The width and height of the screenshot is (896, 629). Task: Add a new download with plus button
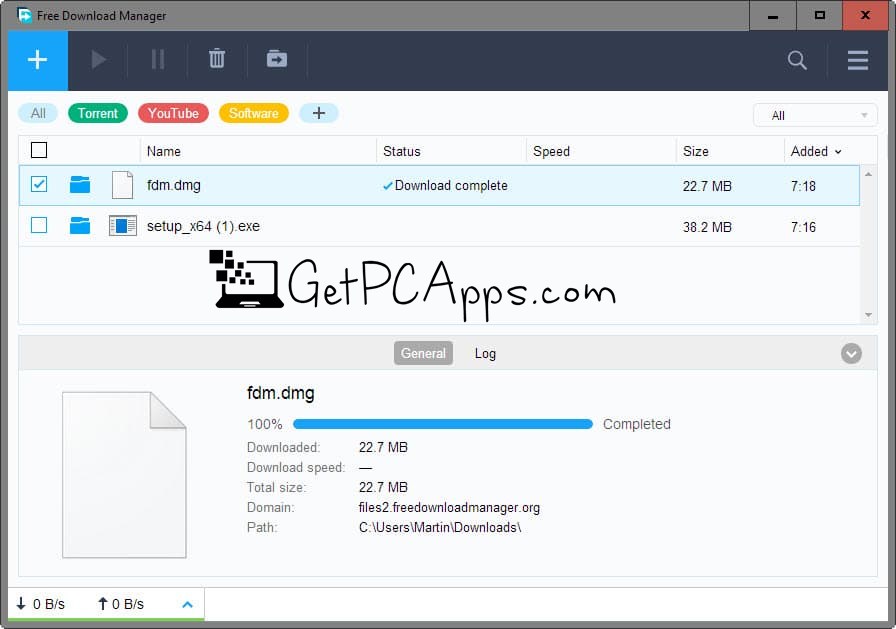38,60
